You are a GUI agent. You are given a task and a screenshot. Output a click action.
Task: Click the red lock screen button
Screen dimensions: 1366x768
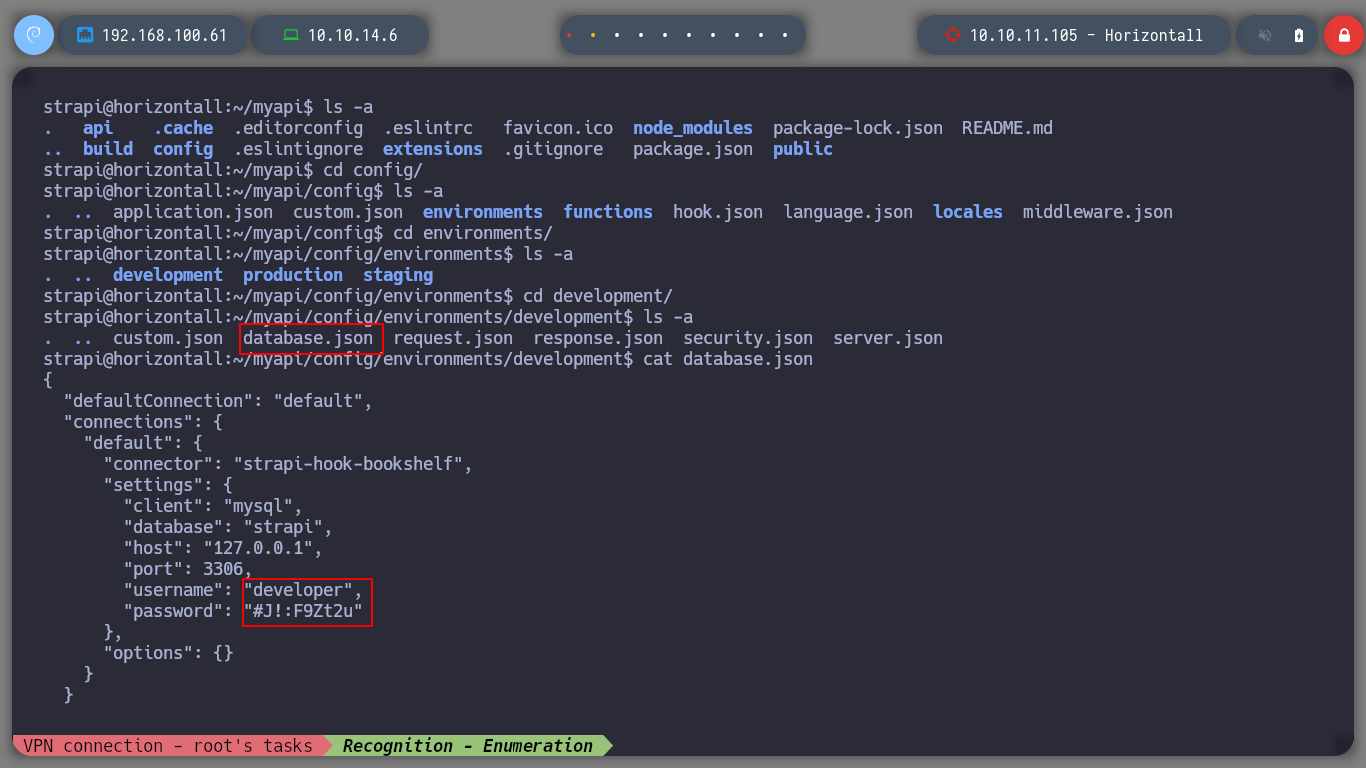(1343, 35)
